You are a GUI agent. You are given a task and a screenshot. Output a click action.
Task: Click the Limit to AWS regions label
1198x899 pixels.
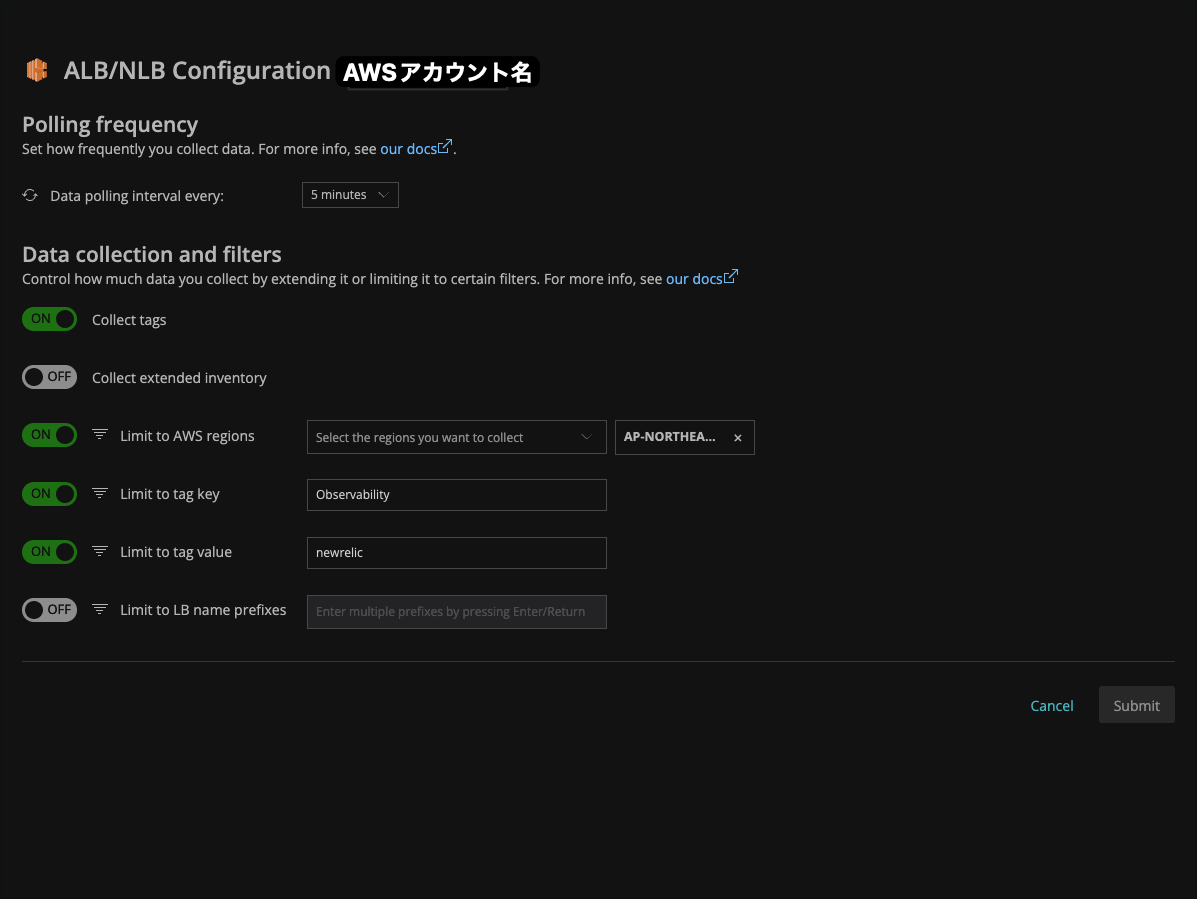[x=187, y=436]
